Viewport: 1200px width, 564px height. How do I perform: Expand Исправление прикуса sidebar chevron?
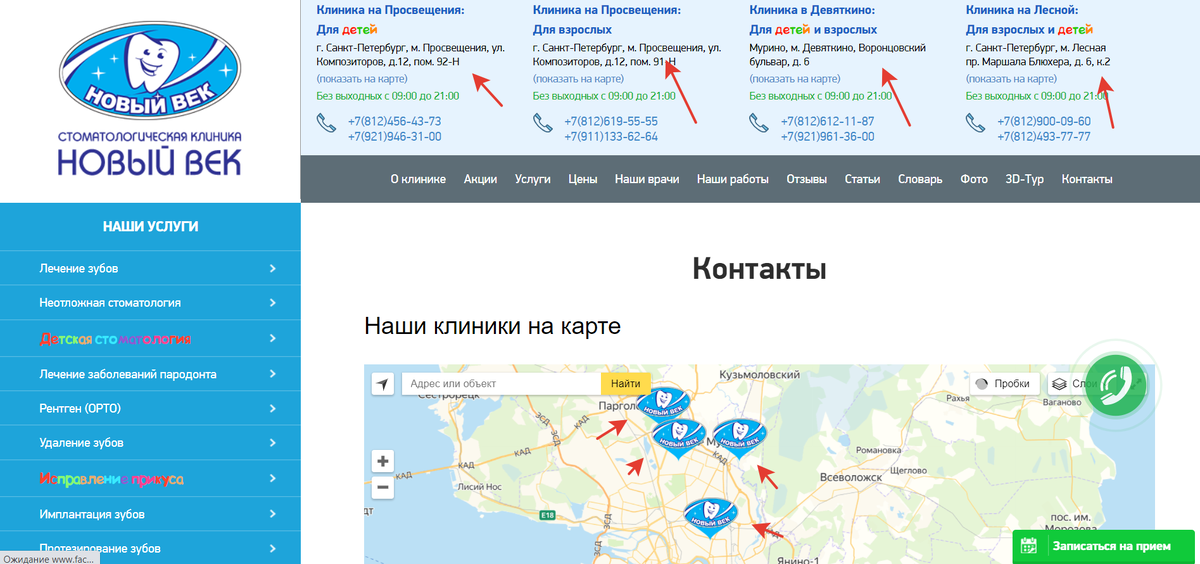[273, 479]
